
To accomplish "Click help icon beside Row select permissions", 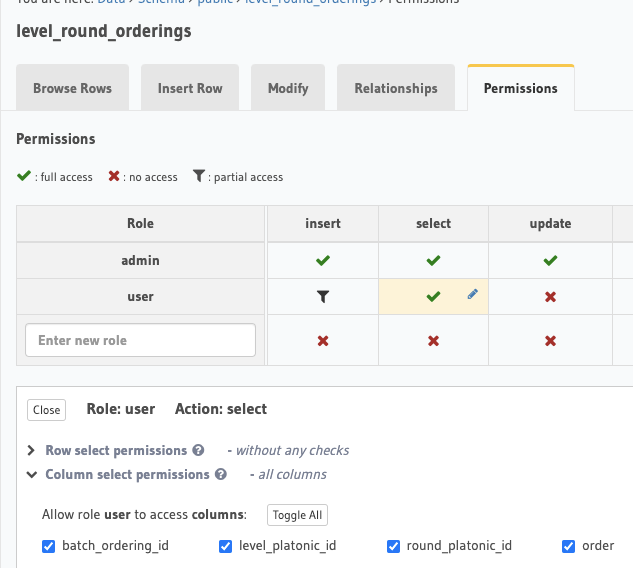I will point(198,451).
